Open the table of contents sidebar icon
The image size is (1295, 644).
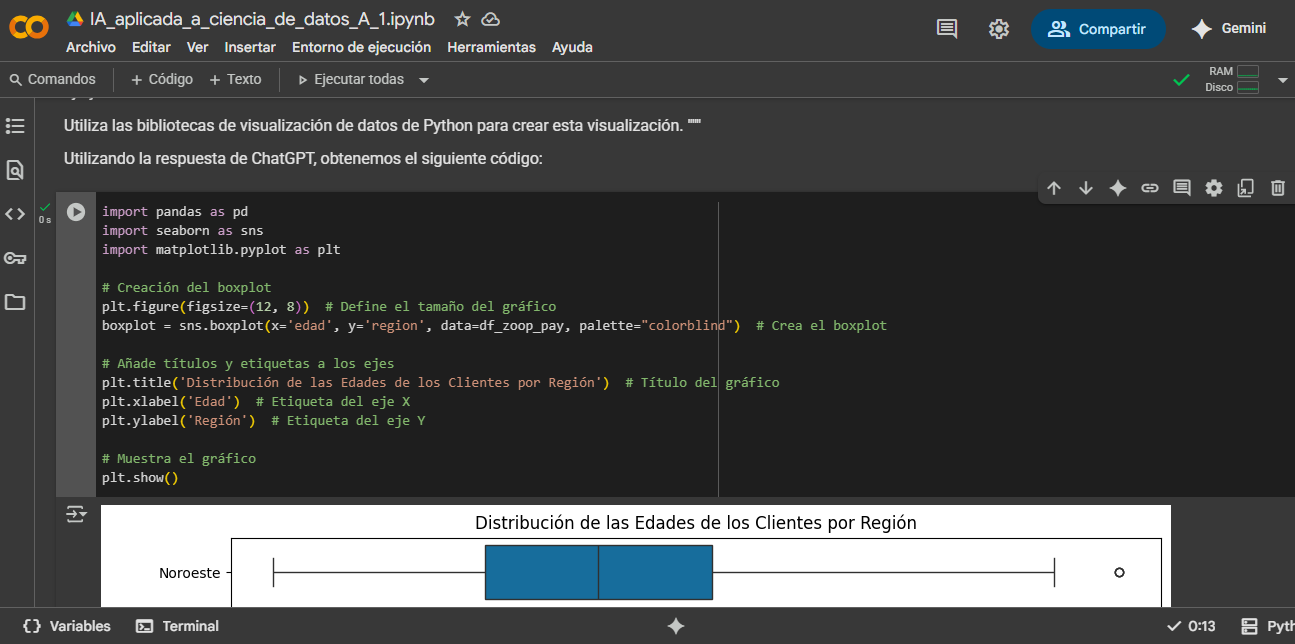pos(15,126)
